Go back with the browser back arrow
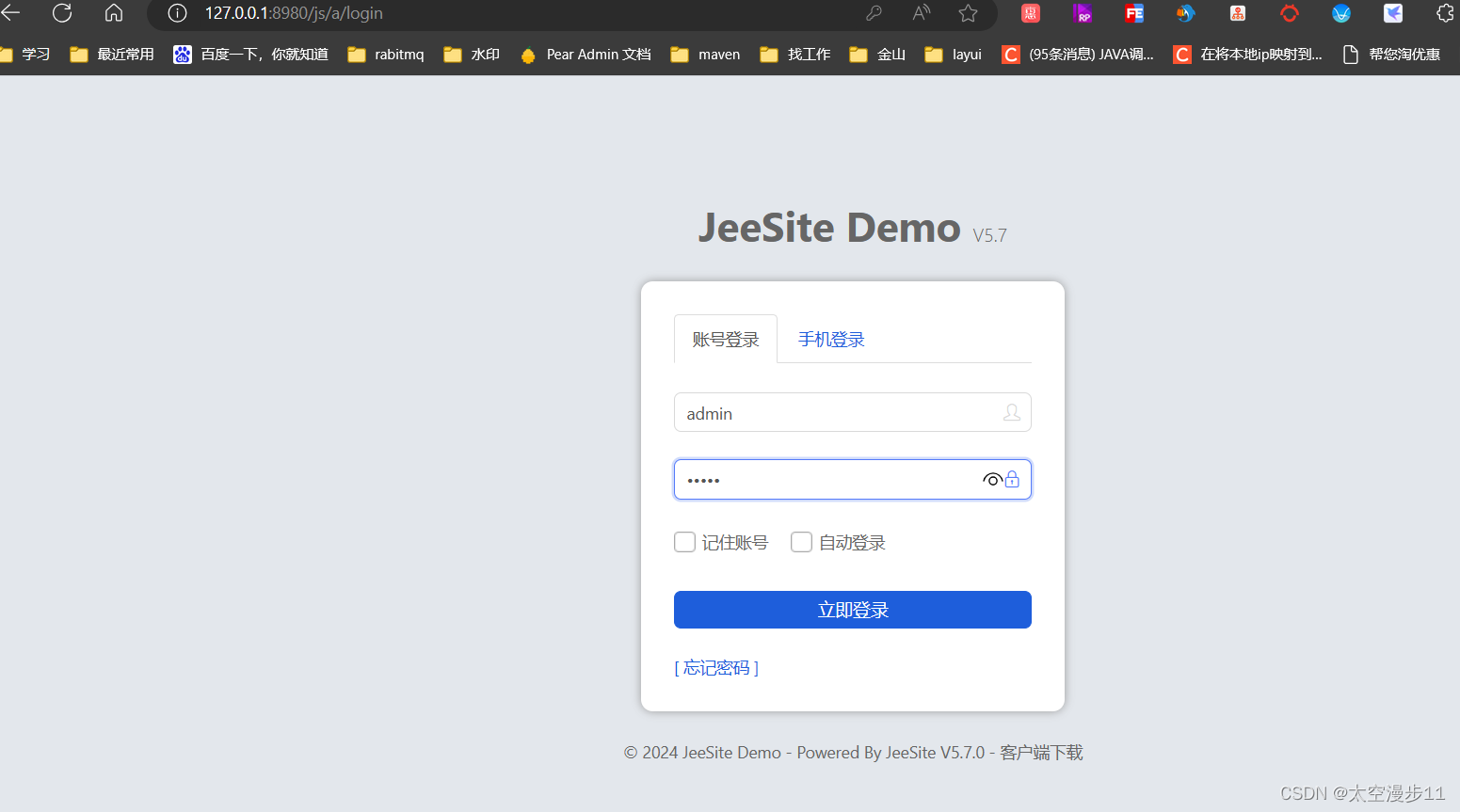 coord(10,13)
